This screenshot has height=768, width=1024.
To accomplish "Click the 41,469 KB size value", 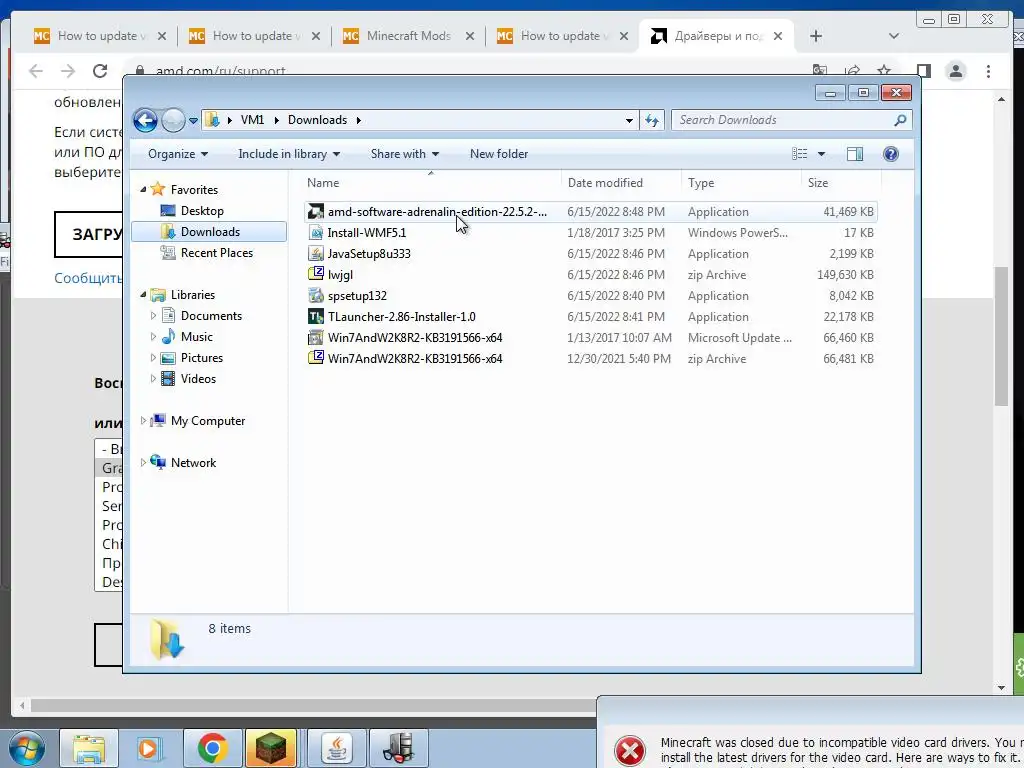I will pos(848,212).
